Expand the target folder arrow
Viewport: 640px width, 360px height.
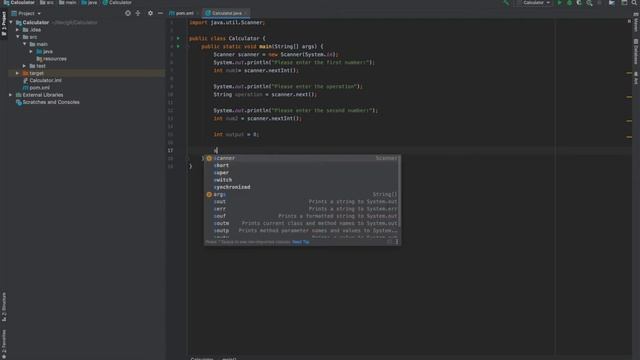click(18, 73)
